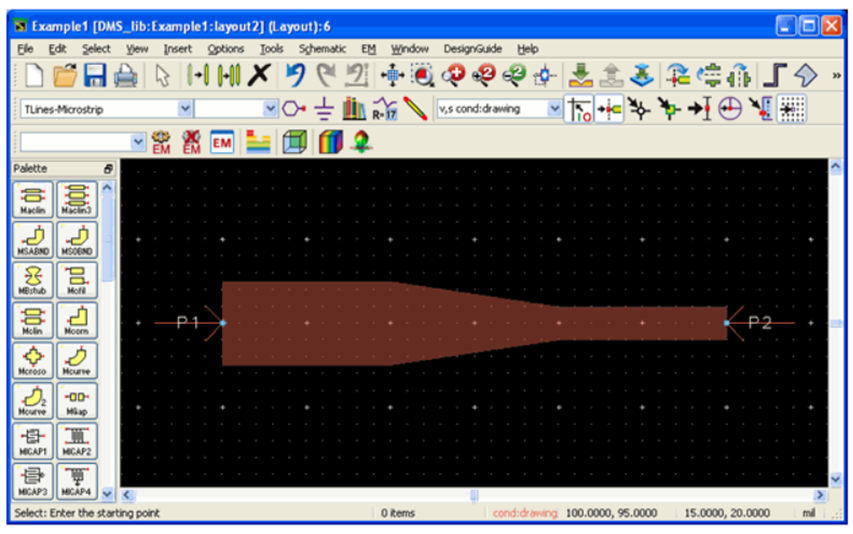Toggle grid snap mode dotted button
Image resolution: width=853 pixels, height=534 pixels.
792,109
